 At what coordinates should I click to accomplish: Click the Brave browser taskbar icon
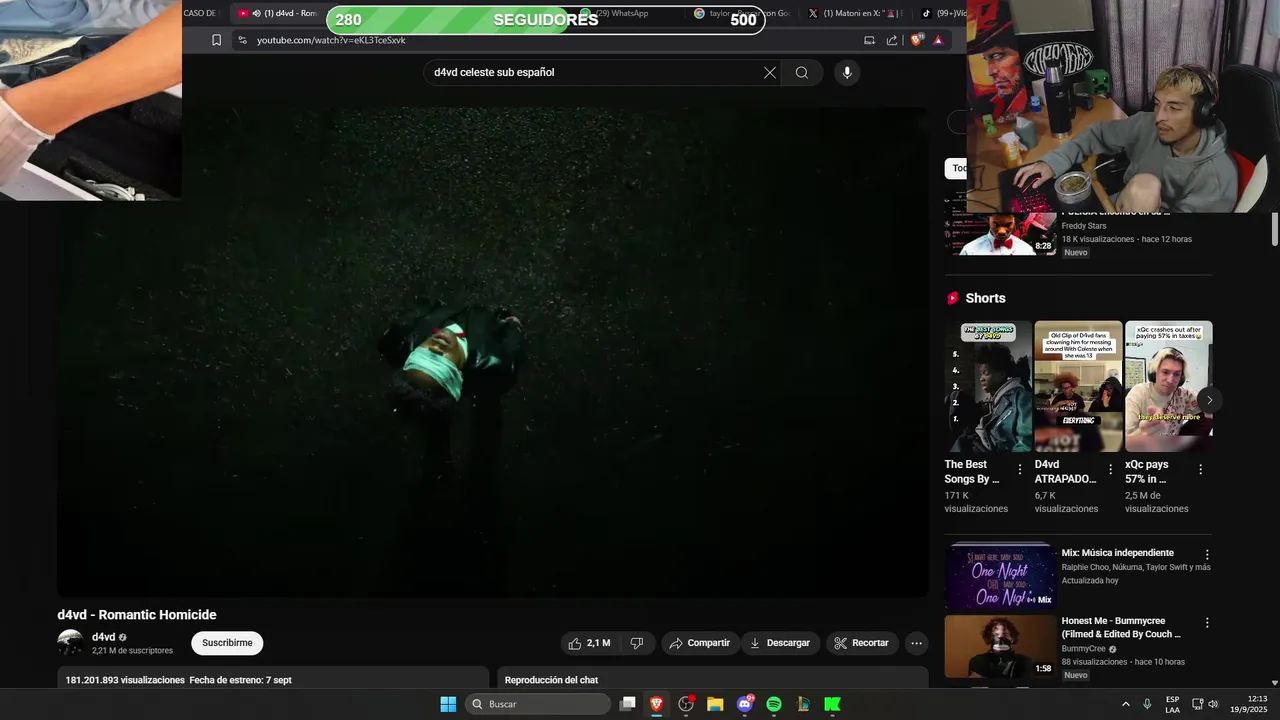[x=656, y=704]
